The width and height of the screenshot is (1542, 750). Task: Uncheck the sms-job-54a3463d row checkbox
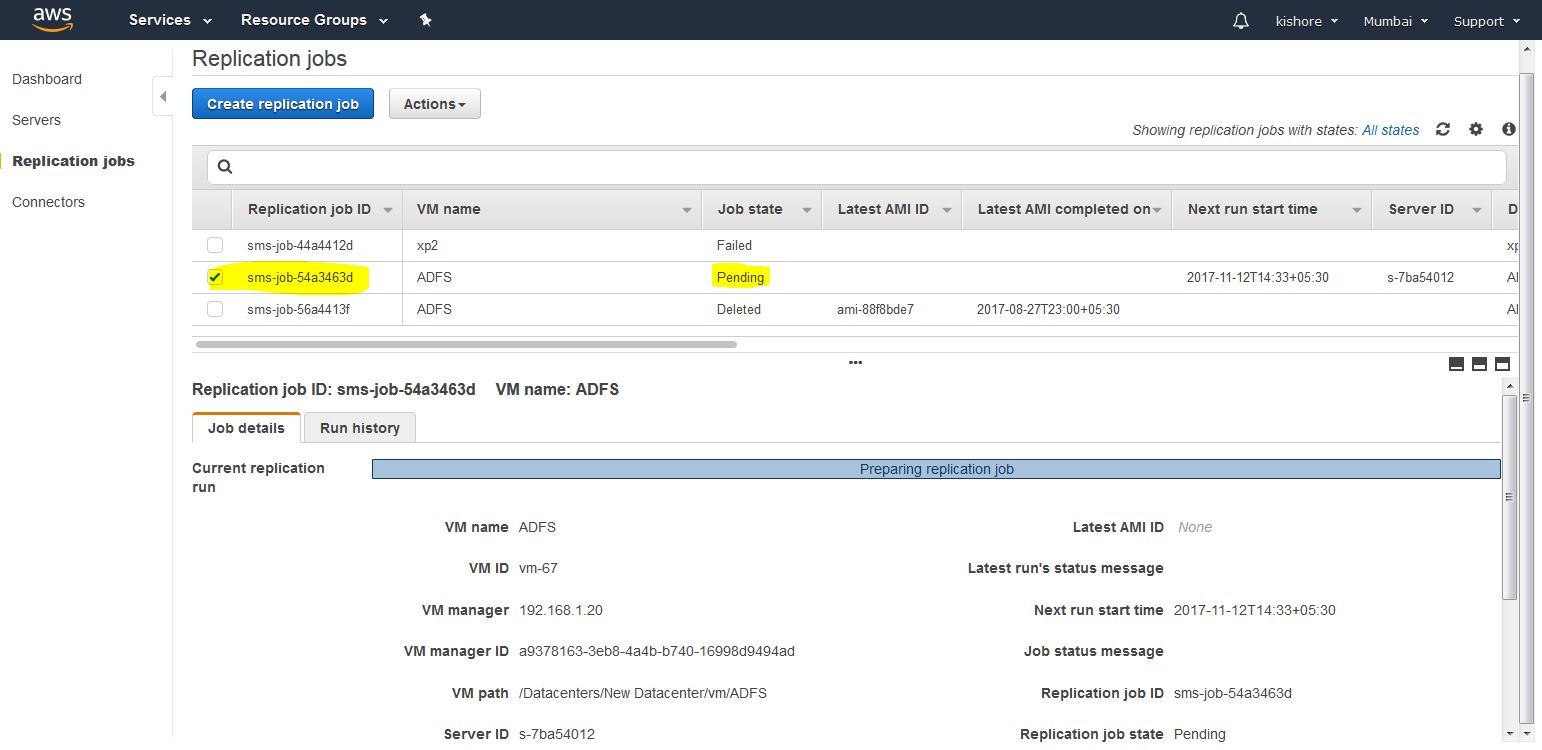(215, 277)
